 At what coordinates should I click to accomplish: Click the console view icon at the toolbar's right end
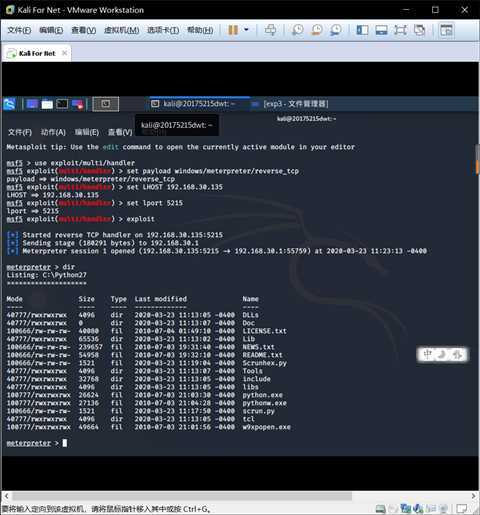coord(446,30)
